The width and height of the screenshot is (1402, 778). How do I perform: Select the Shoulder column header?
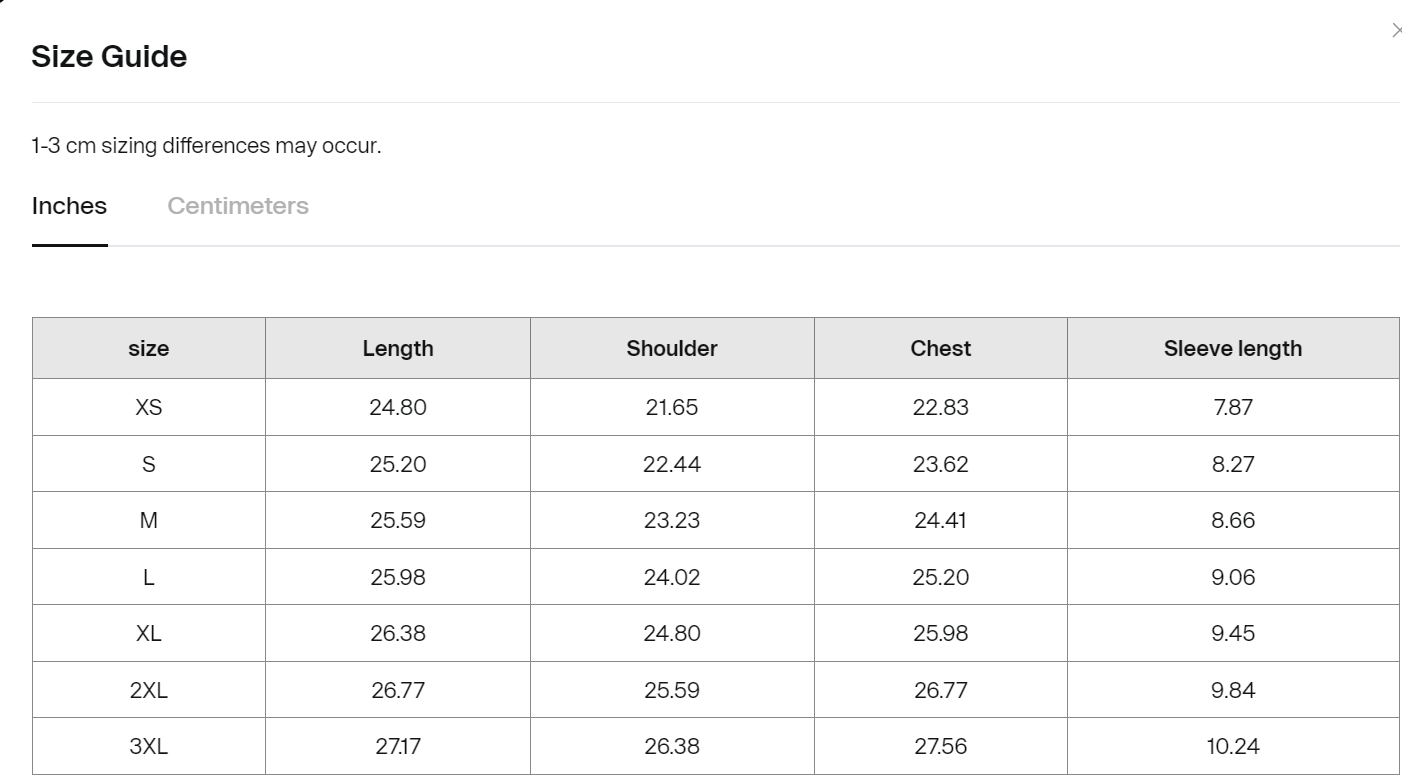[x=671, y=348]
